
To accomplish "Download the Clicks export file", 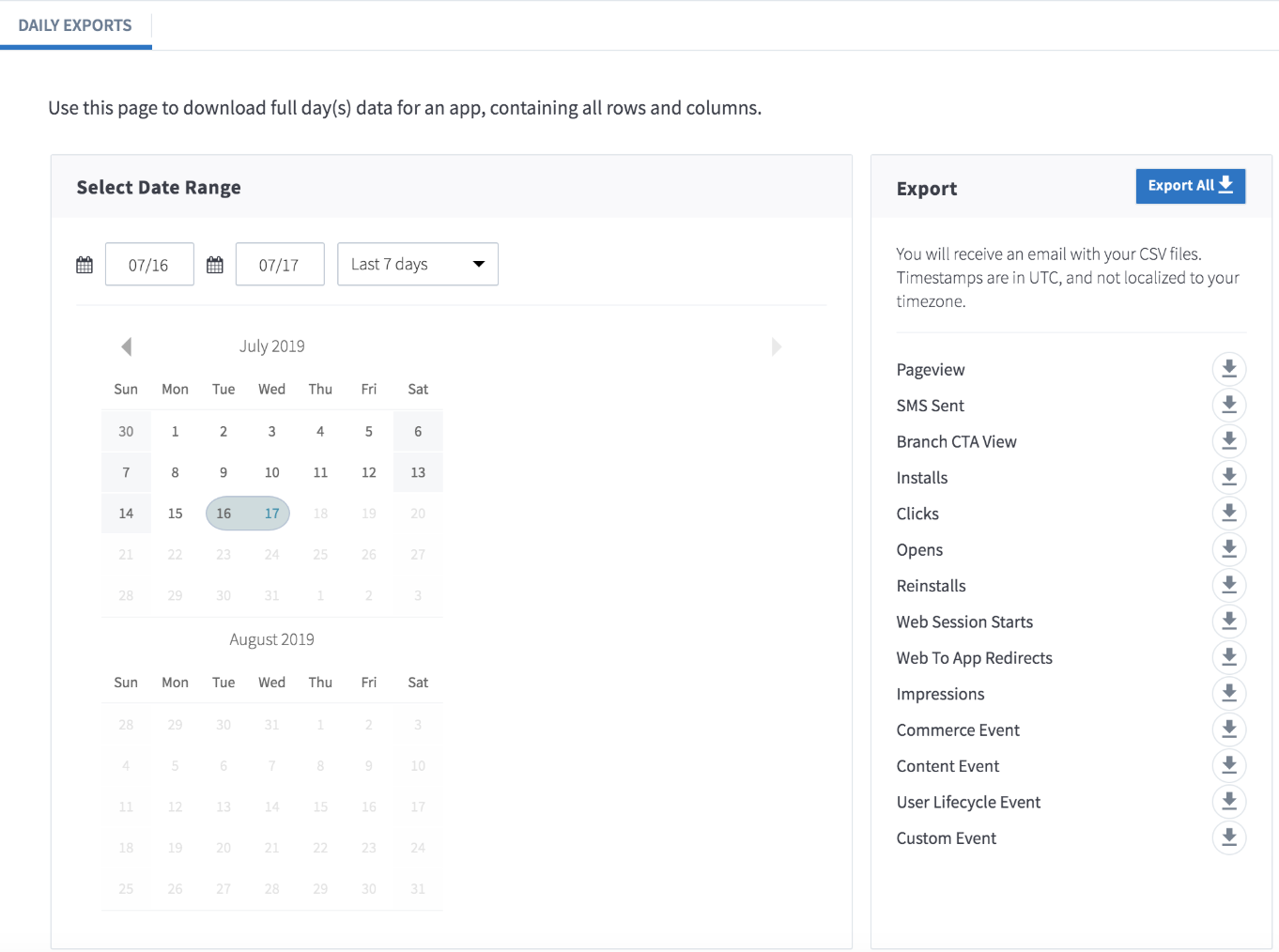I will pyautogui.click(x=1229, y=513).
